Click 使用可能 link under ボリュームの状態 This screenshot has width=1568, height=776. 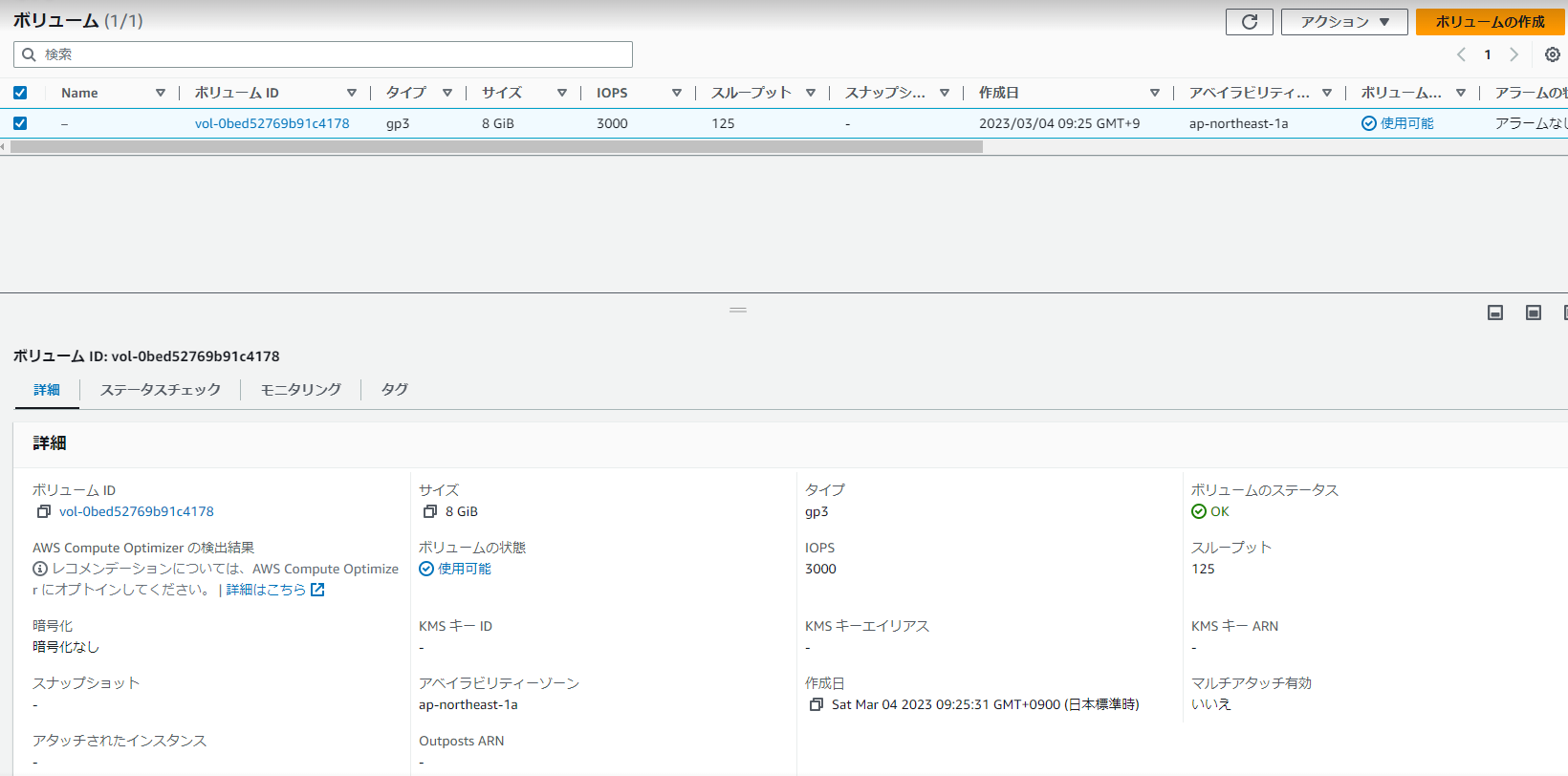(x=465, y=569)
